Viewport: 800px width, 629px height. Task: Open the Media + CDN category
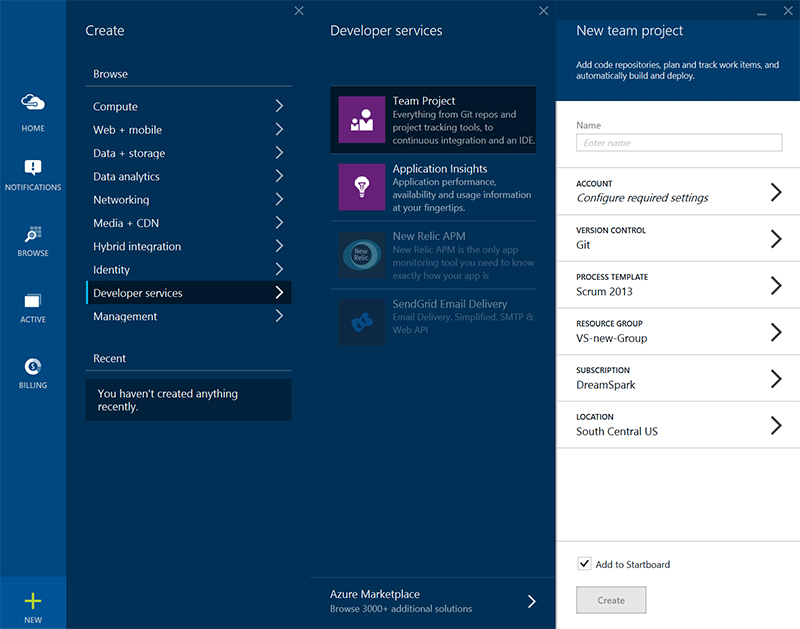click(189, 222)
